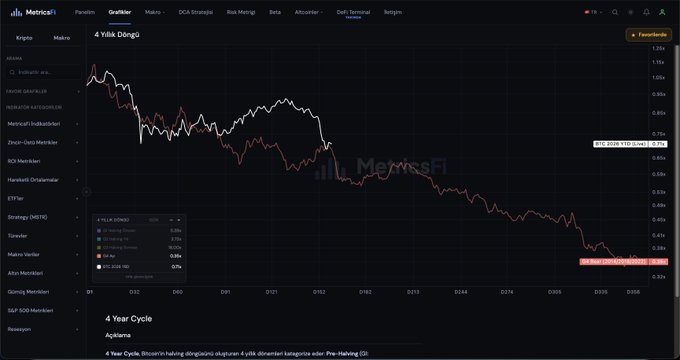The image size is (680, 360).
Task: Collapse the sidebar with the circular handle
Action: (x=87, y=192)
